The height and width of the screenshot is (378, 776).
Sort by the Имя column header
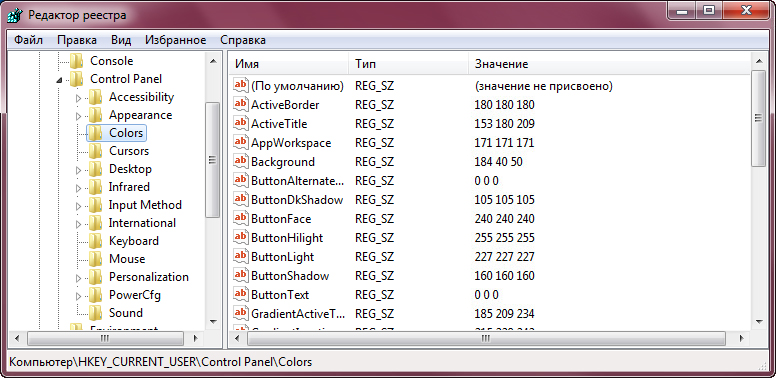click(x=289, y=64)
